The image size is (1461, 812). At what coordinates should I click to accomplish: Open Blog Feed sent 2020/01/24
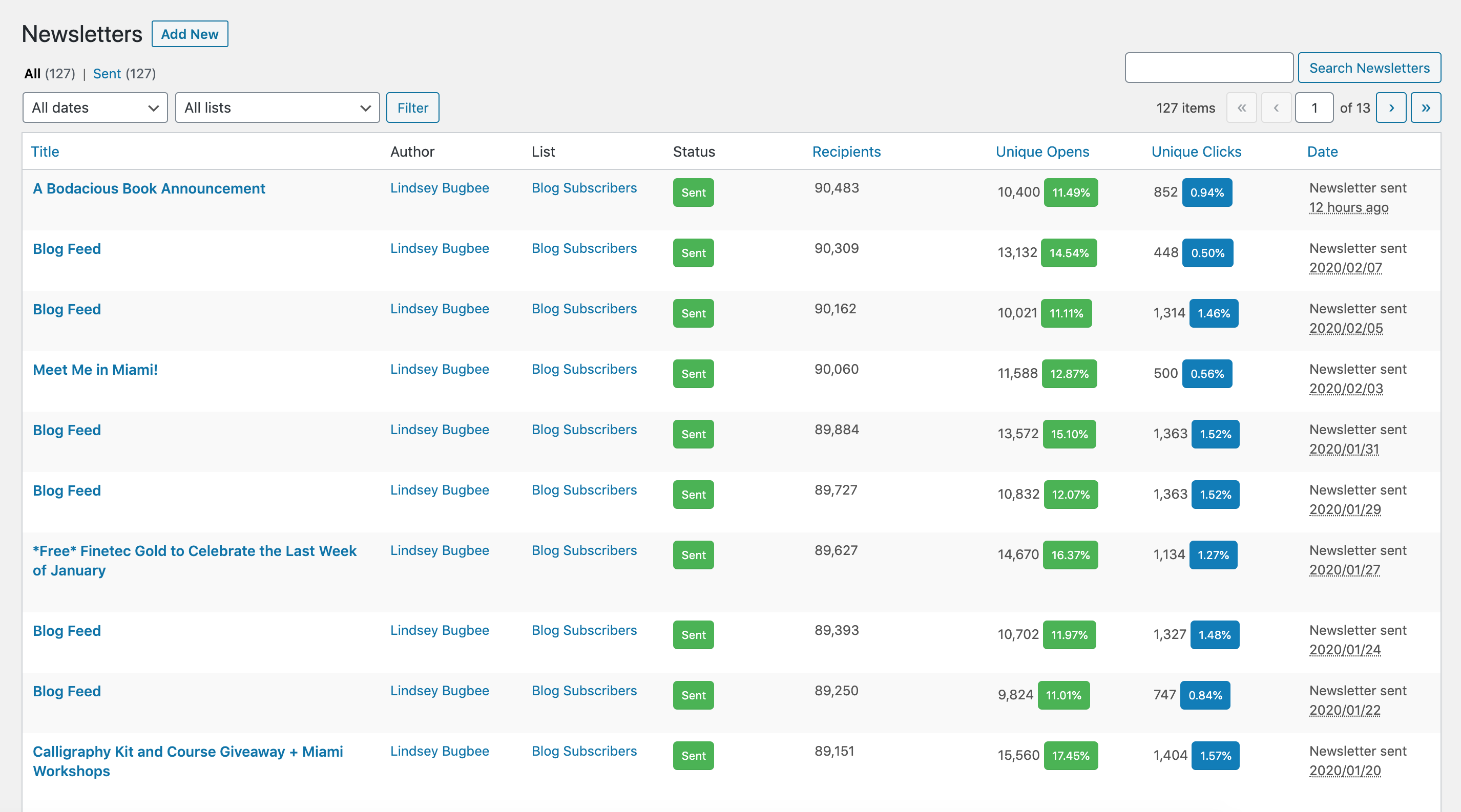(x=67, y=631)
